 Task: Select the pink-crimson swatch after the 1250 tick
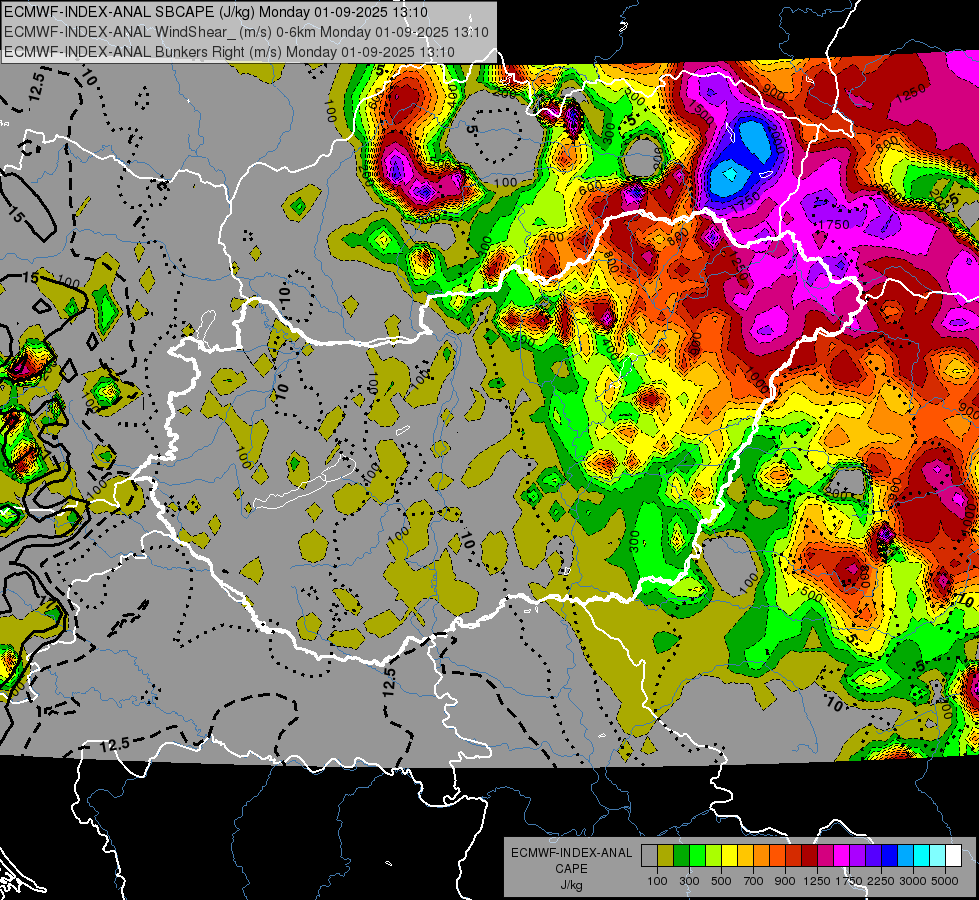[x=825, y=856]
